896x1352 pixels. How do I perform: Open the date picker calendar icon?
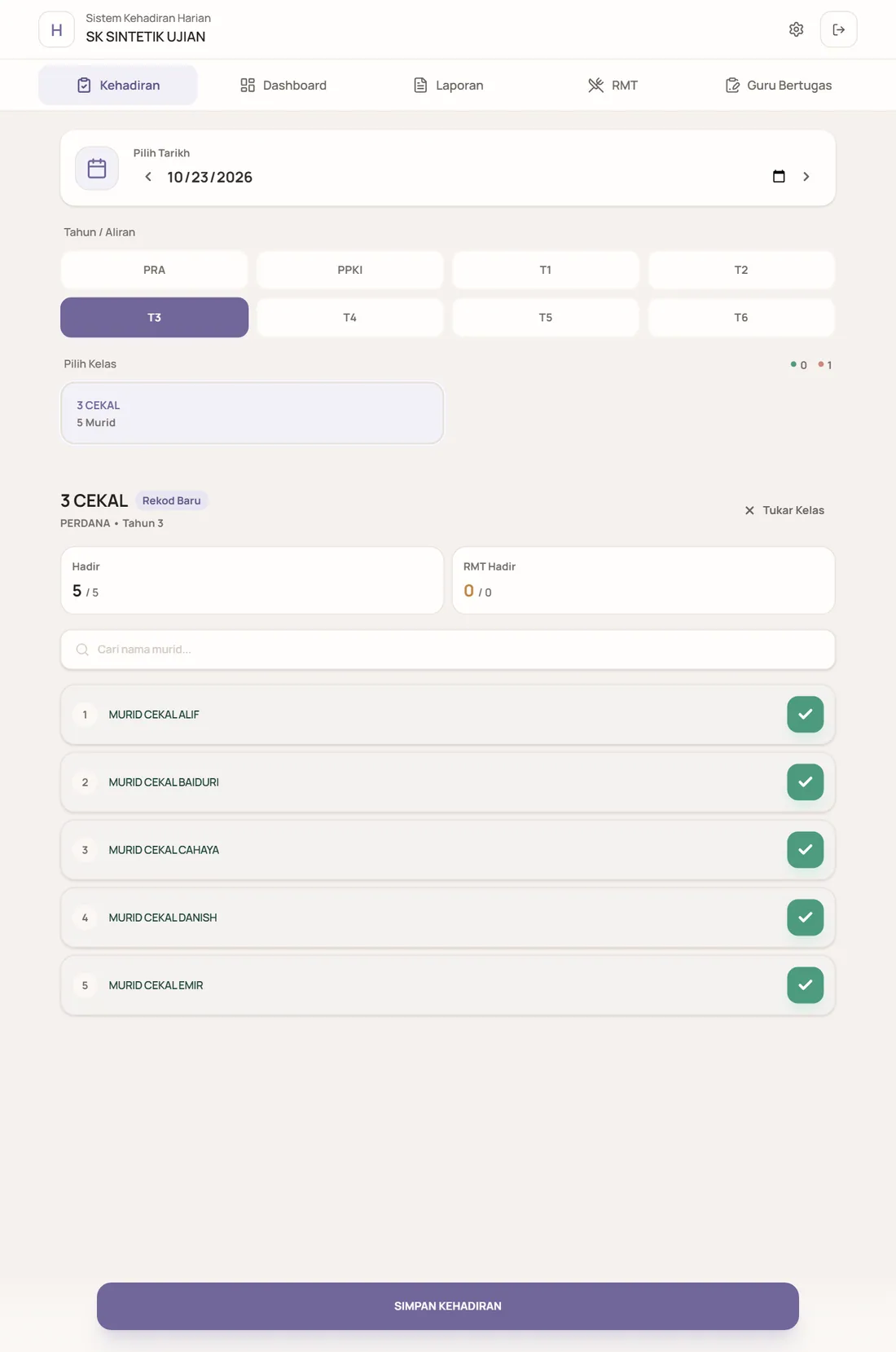tap(779, 177)
